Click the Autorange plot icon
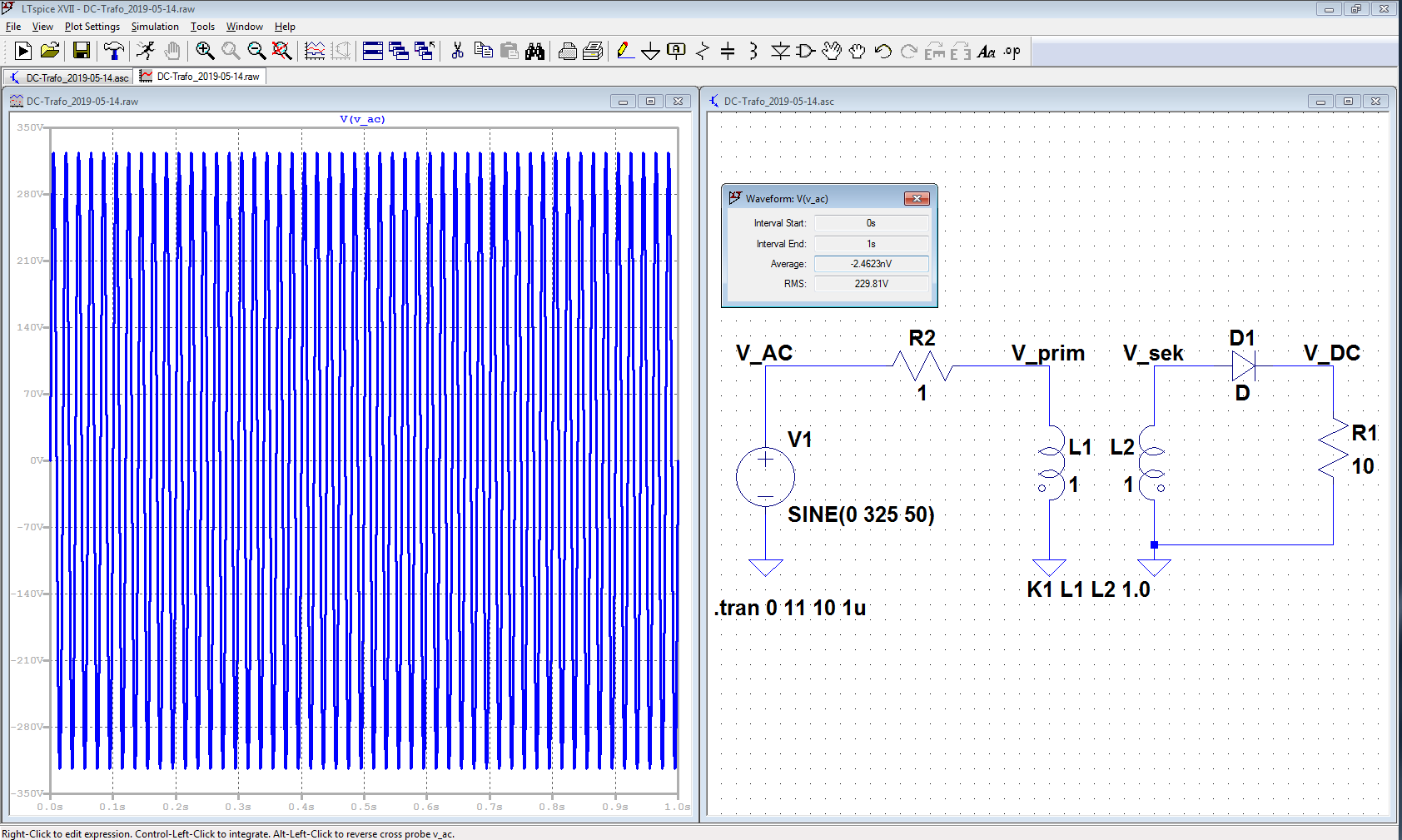 (x=315, y=52)
